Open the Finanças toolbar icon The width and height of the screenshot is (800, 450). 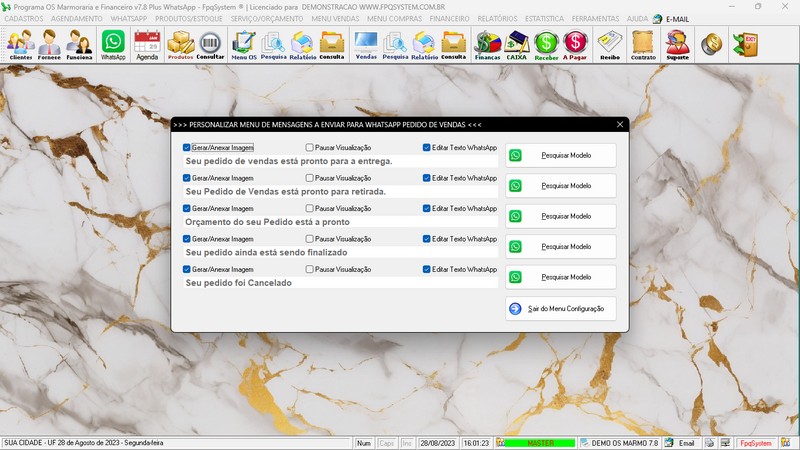click(488, 45)
